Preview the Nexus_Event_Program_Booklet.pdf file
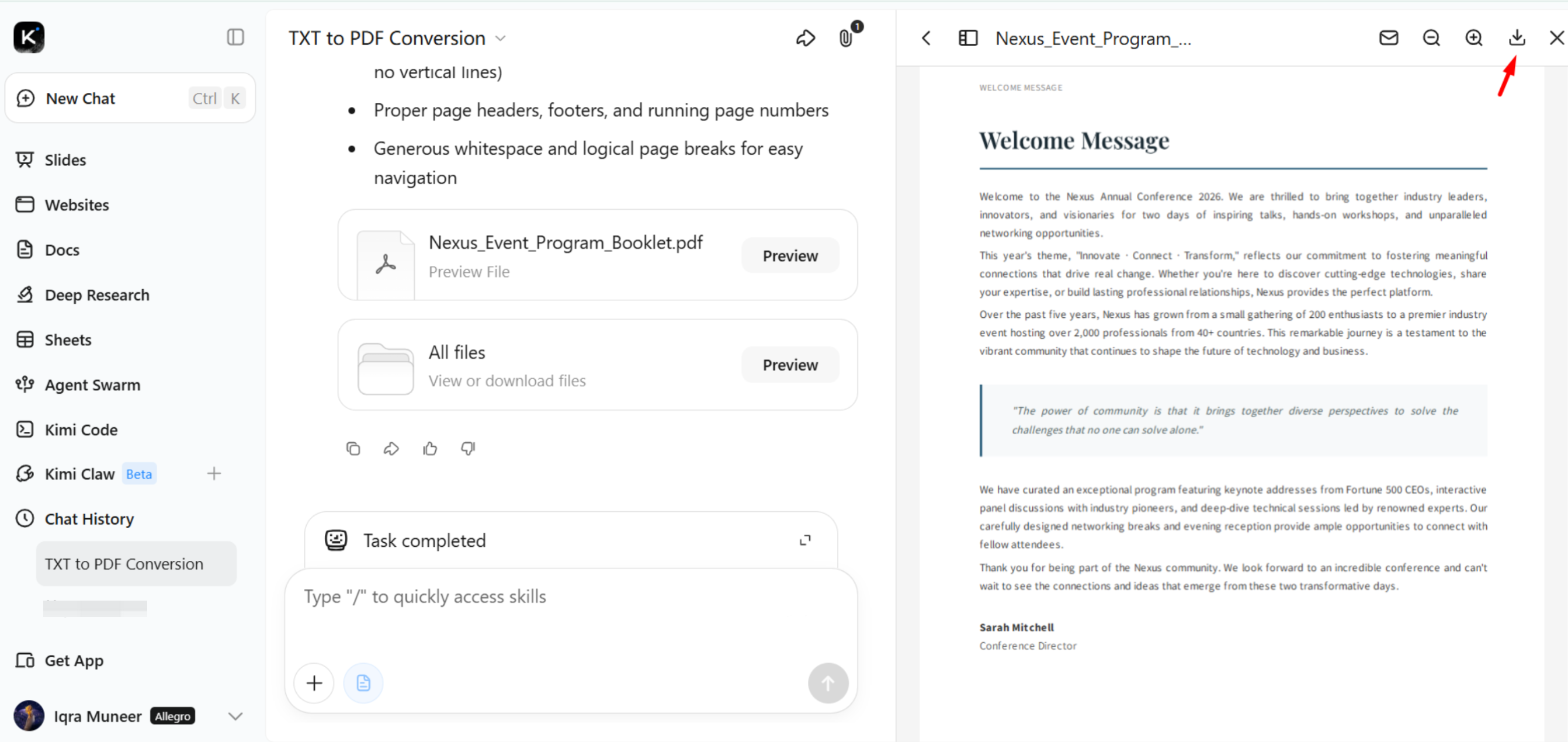 pyautogui.click(x=790, y=256)
